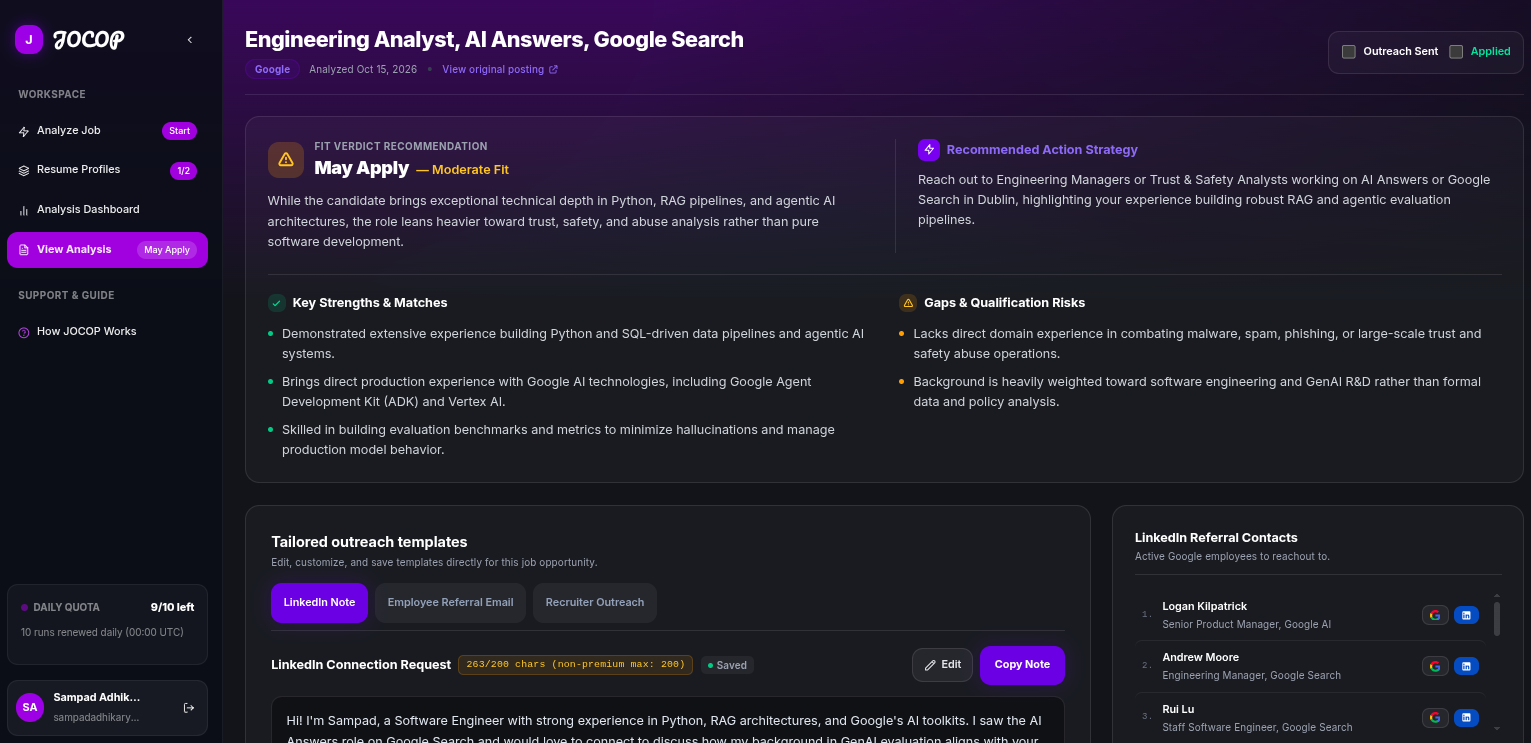Viewport: 1531px width, 743px height.
Task: Click the JOCOP logo icon
Action: tap(29, 40)
